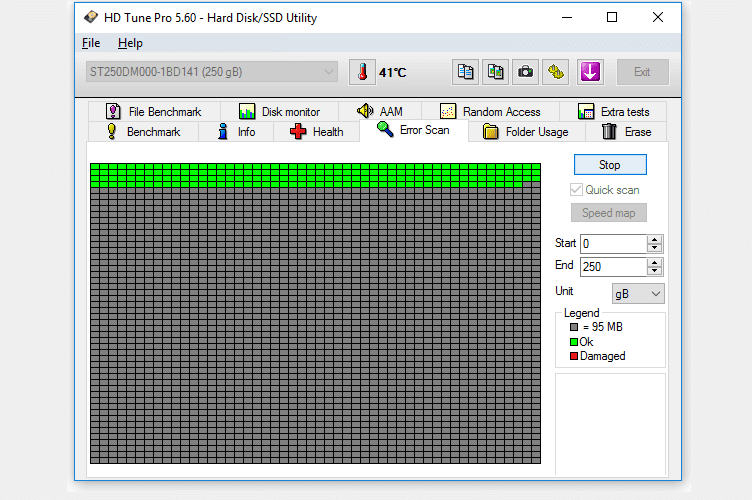Maximize the HD Tune Pro window
This screenshot has width=752, height=500.
[x=612, y=18]
